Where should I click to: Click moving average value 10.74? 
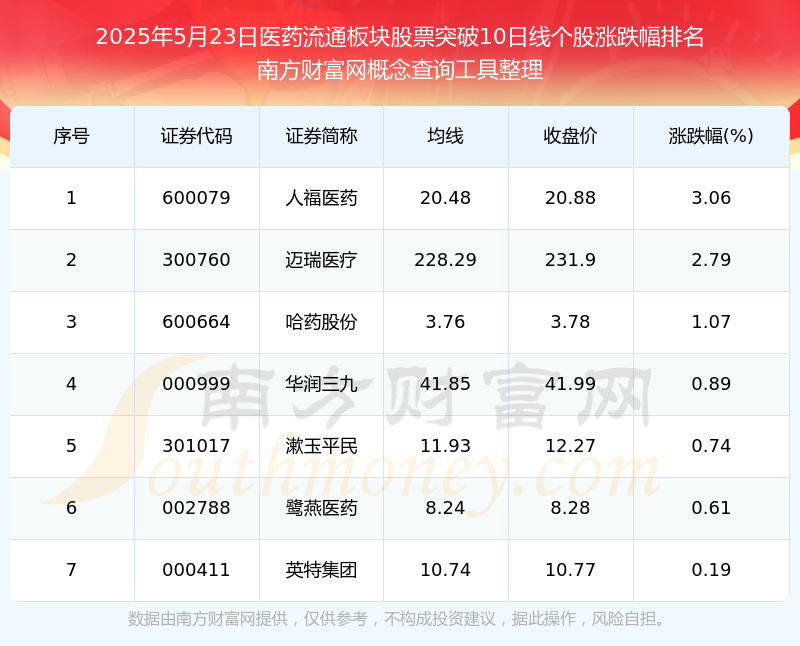click(445, 570)
